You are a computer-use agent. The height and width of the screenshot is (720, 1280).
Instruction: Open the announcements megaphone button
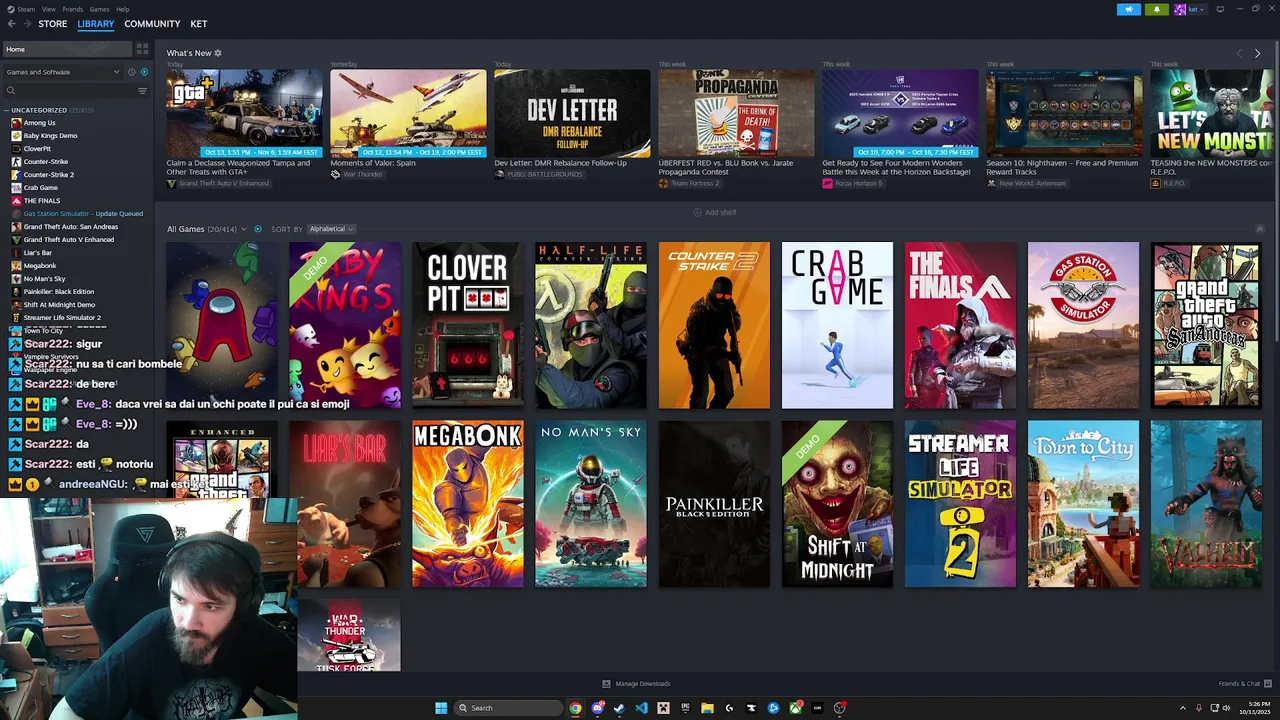click(1128, 9)
